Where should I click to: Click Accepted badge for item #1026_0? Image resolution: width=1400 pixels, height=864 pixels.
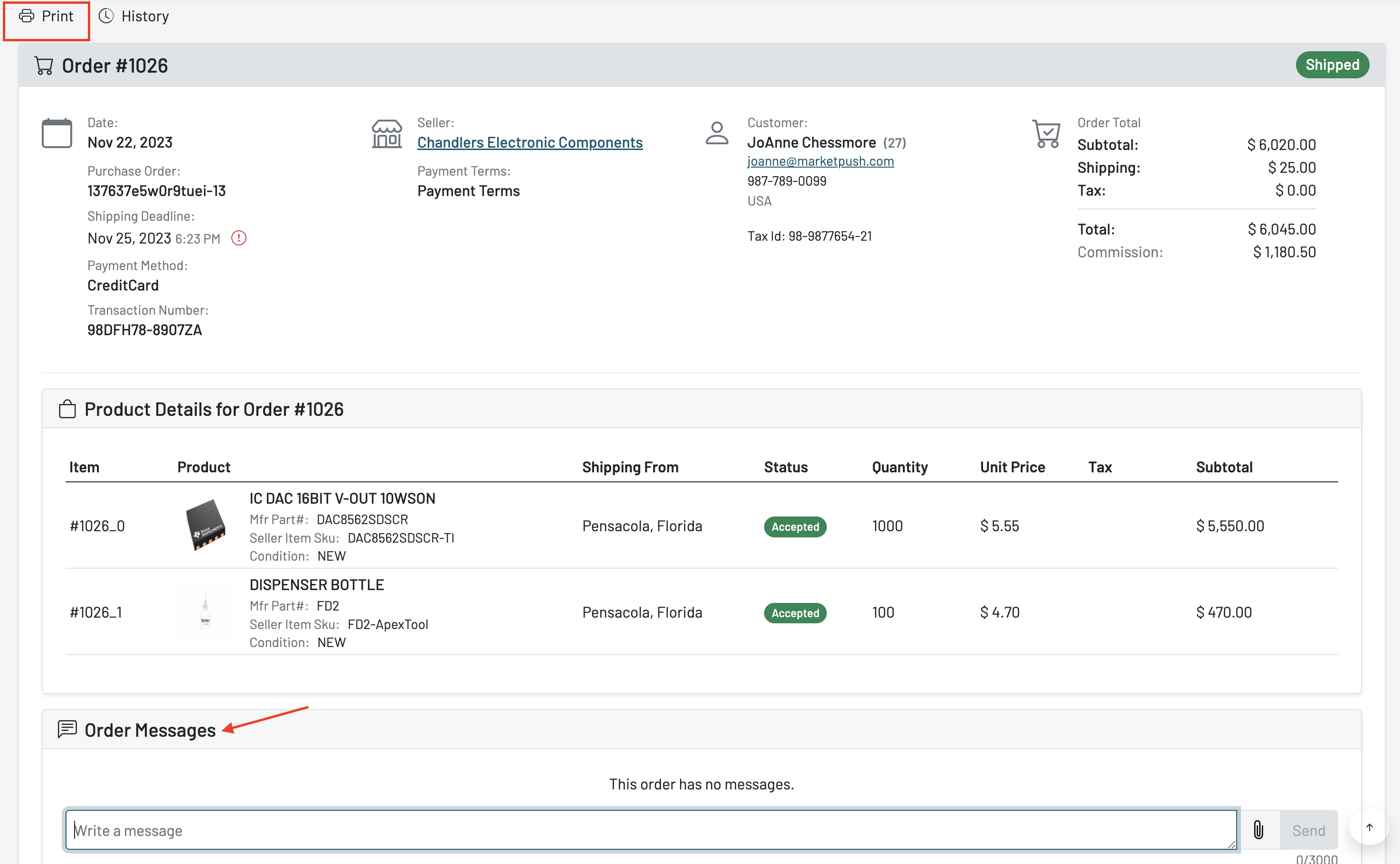coord(795,526)
